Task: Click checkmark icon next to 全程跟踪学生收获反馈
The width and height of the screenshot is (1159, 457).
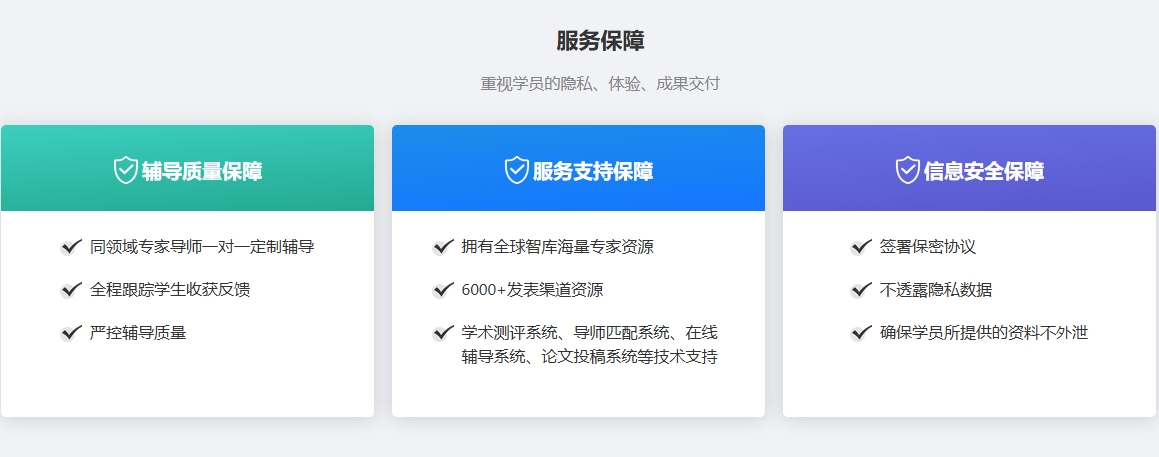Action: (x=71, y=290)
